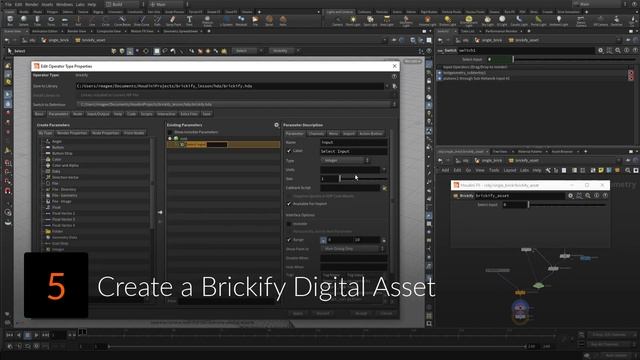640x360 pixels.
Task: Select the Sphere shelf tool
Action: pyautogui.click(x=24, y=20)
